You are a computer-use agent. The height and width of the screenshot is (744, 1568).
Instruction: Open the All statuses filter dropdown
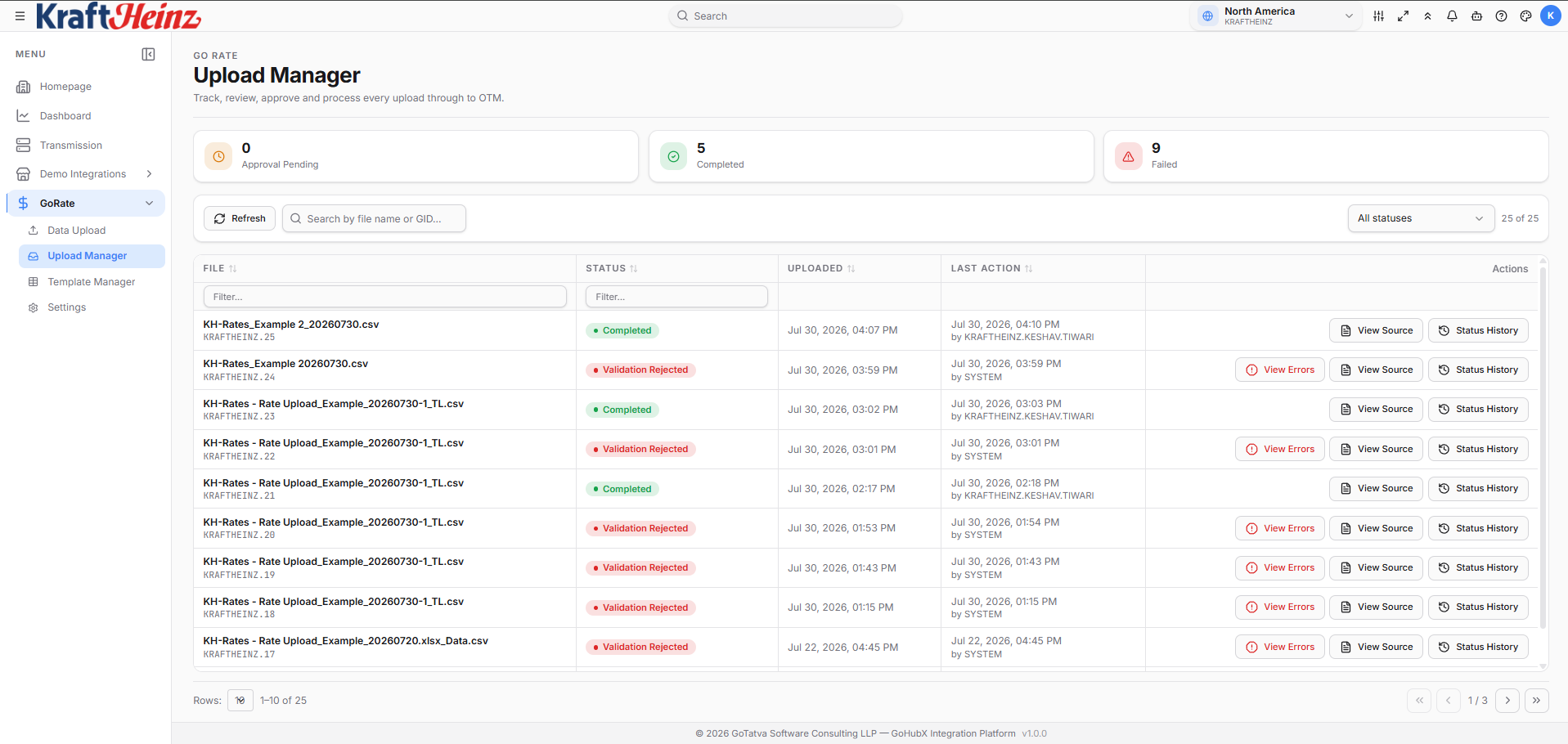coord(1421,218)
